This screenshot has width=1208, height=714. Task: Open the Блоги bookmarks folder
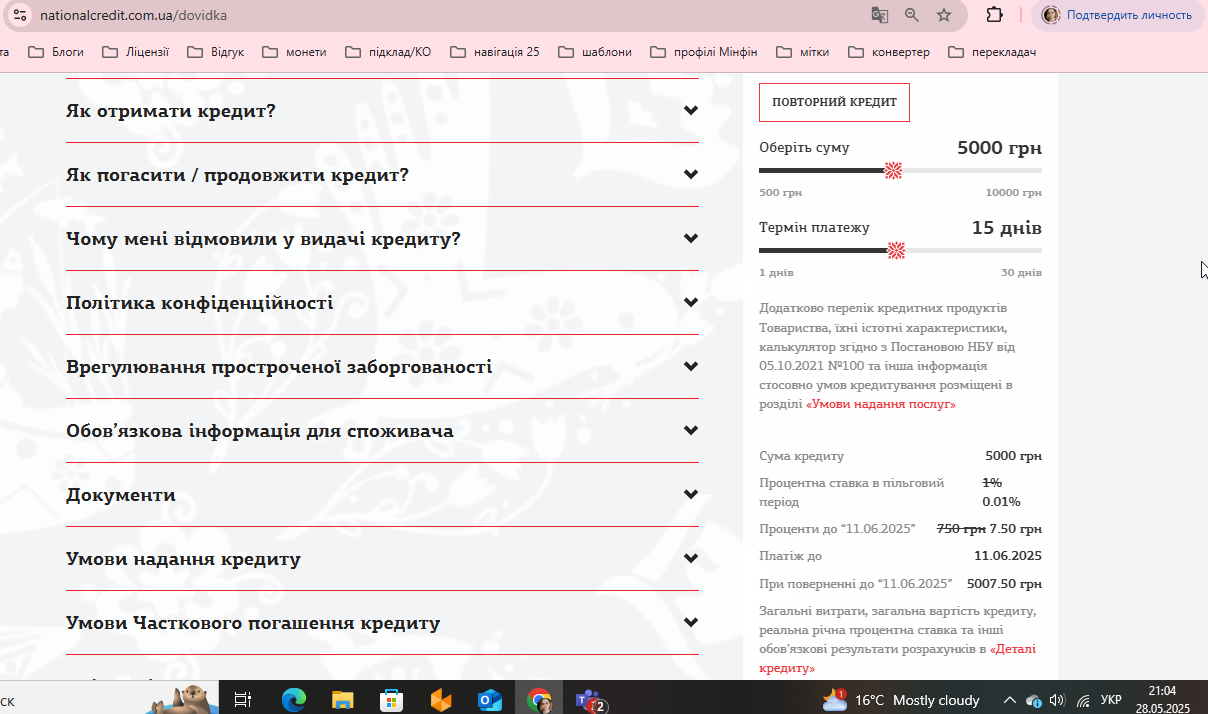pyautogui.click(x=56, y=52)
